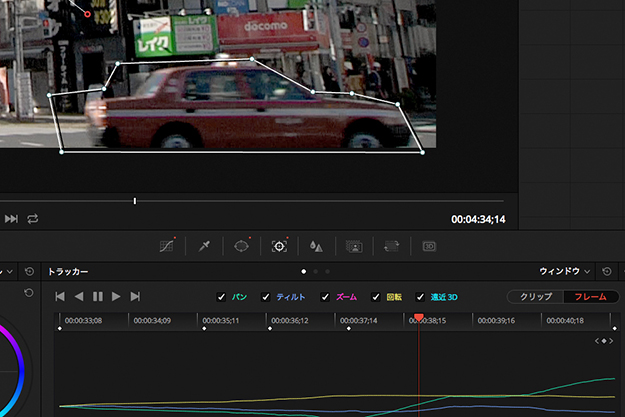Open the Key palette icon

click(353, 245)
